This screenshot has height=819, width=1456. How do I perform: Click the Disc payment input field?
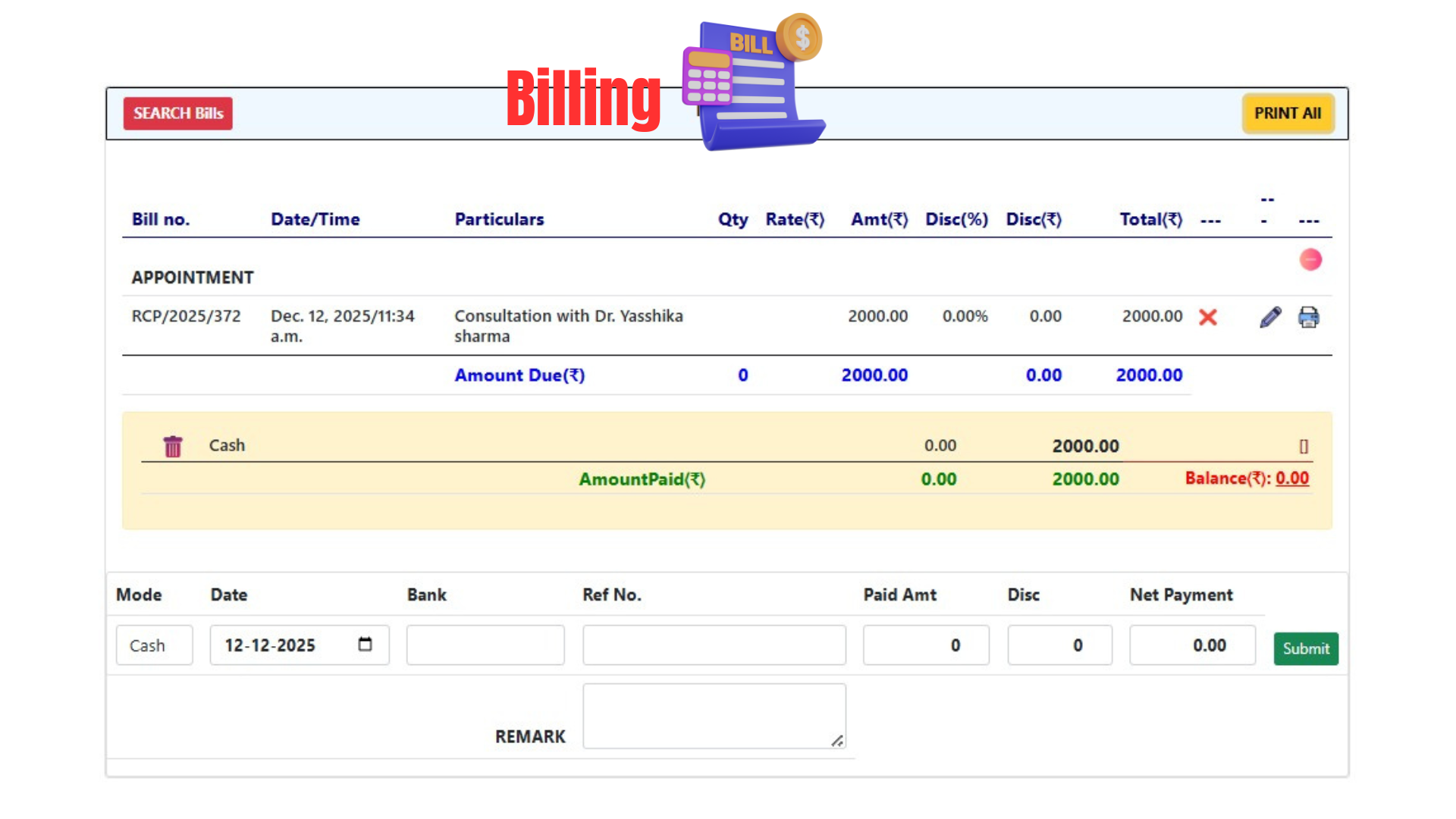(1059, 645)
